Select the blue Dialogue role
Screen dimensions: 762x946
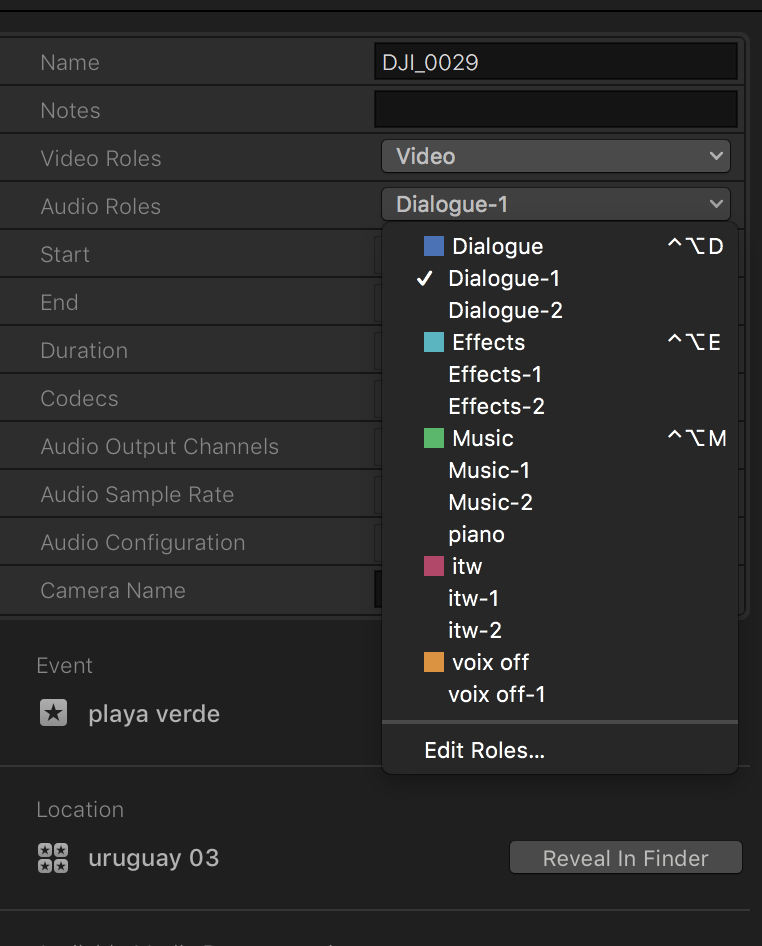pos(497,246)
